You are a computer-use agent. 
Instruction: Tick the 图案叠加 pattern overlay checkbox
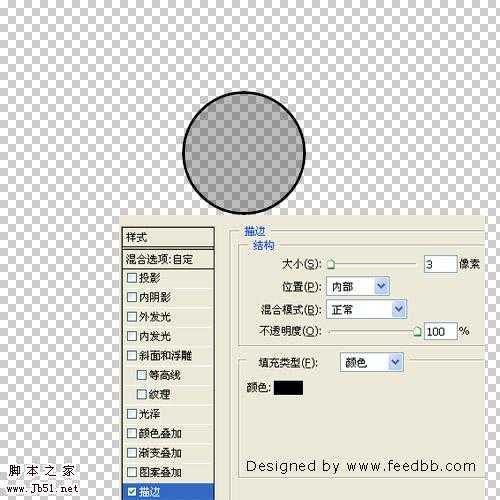click(x=132, y=472)
